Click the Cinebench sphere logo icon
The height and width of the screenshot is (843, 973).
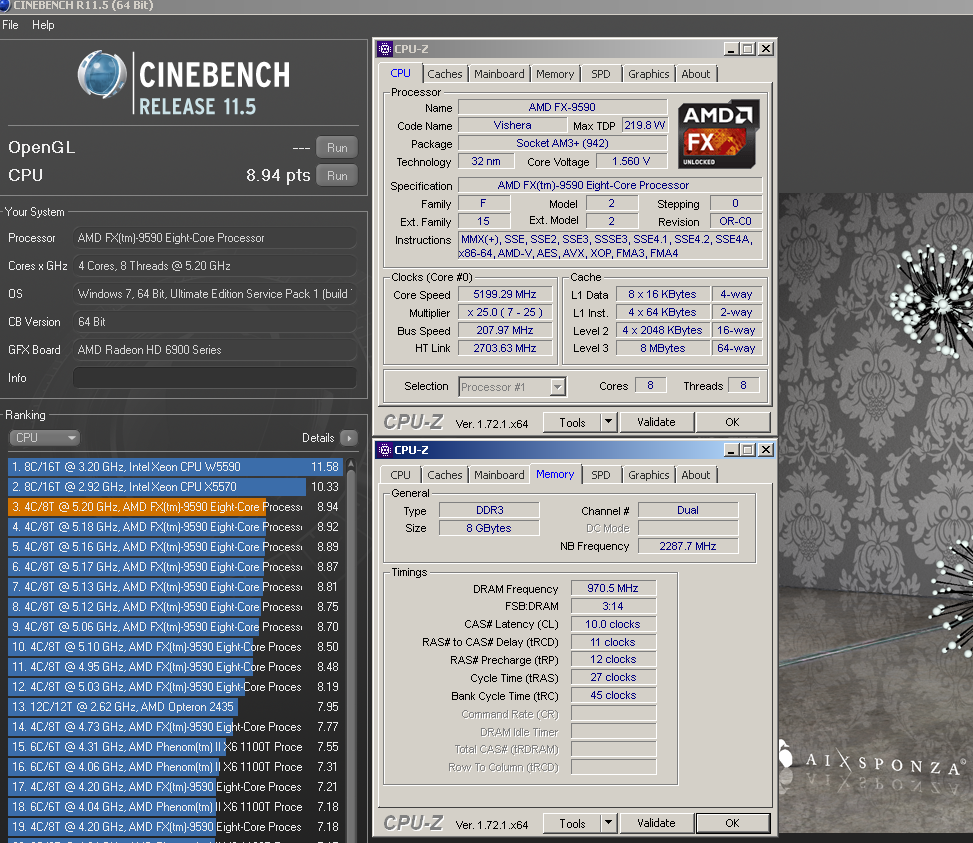pos(102,74)
